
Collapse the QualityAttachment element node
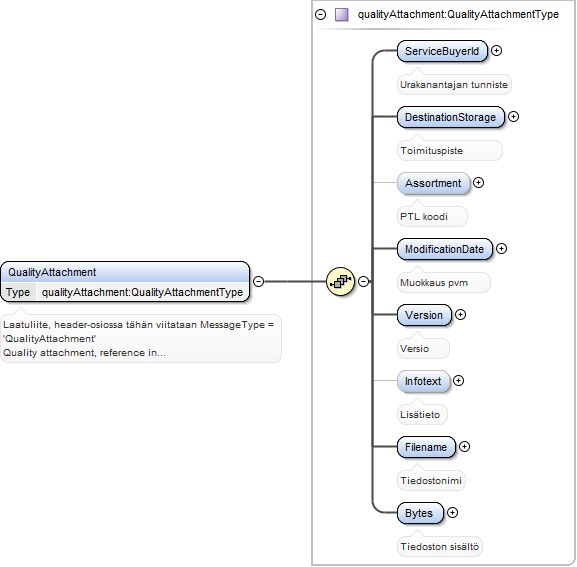[x=259, y=281]
